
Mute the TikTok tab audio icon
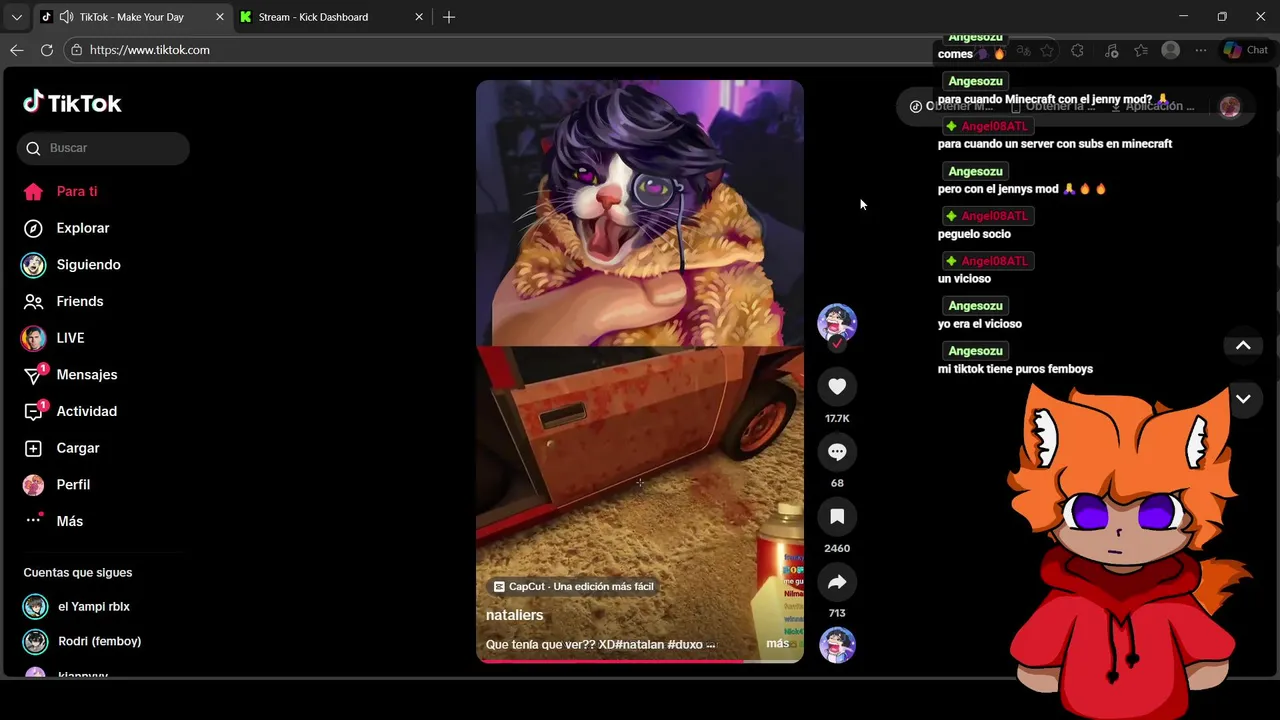[x=66, y=17]
